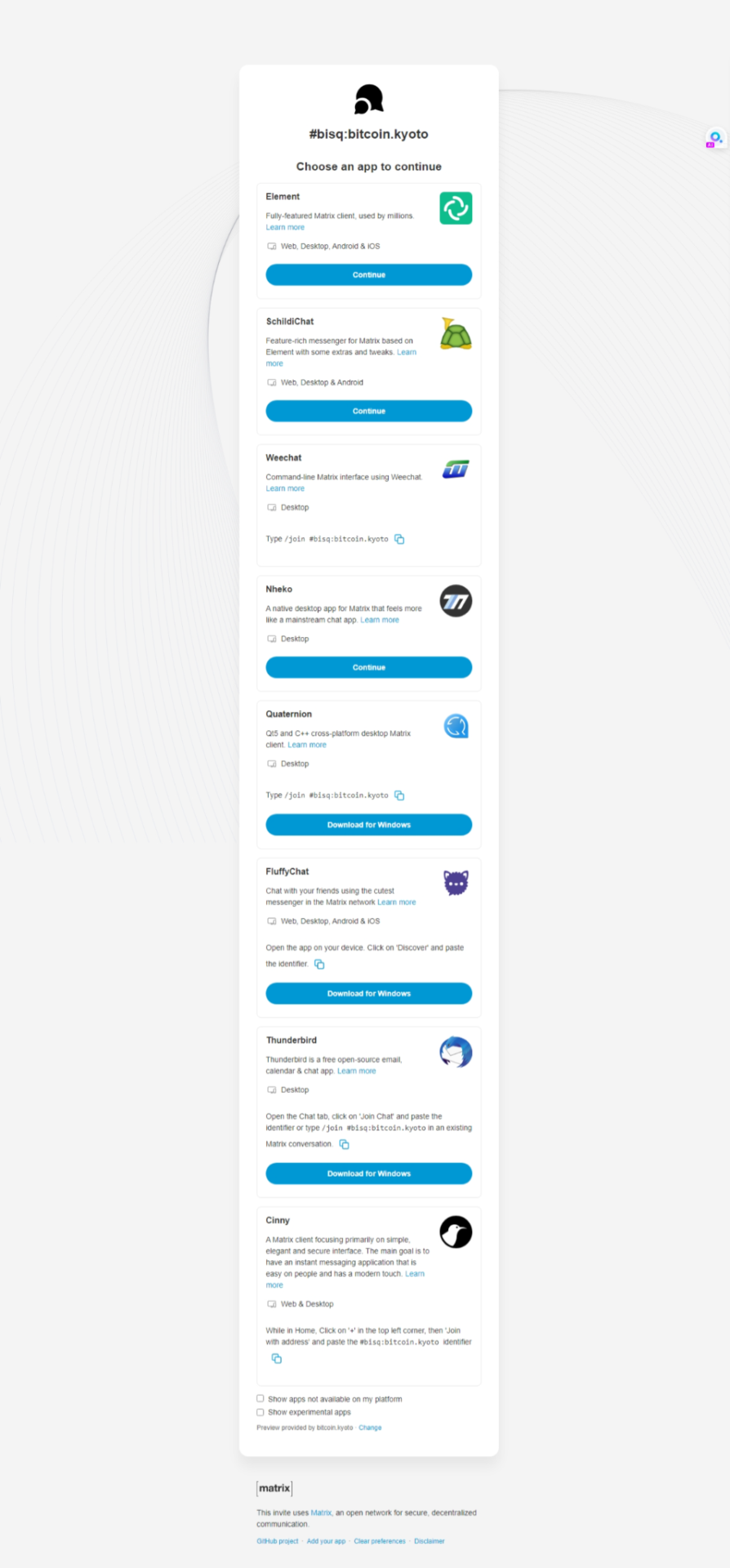Change the preview server link
This screenshot has width=730, height=1568.
(x=370, y=1428)
